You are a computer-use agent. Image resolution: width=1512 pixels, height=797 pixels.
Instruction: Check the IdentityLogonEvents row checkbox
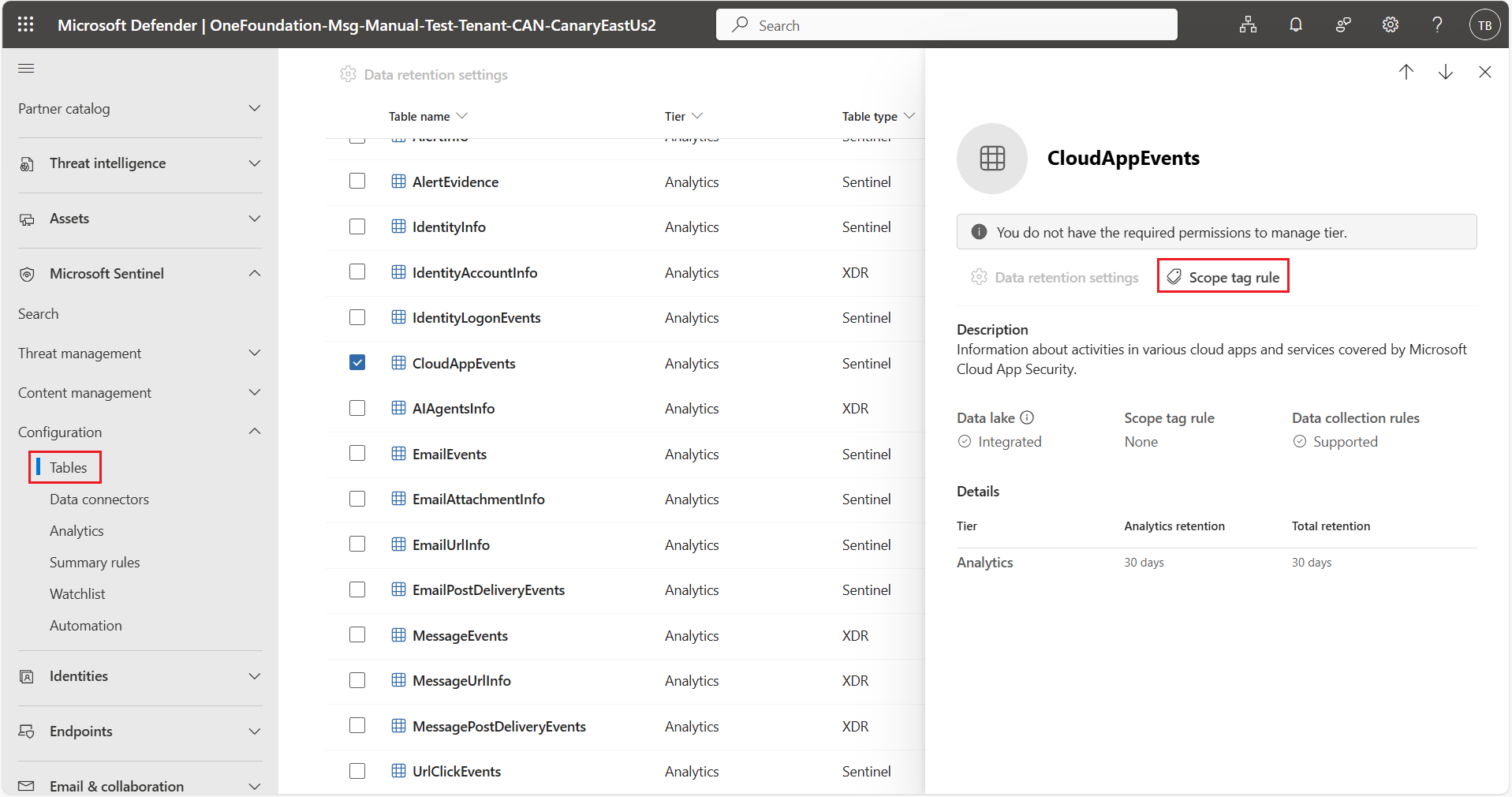[357, 317]
